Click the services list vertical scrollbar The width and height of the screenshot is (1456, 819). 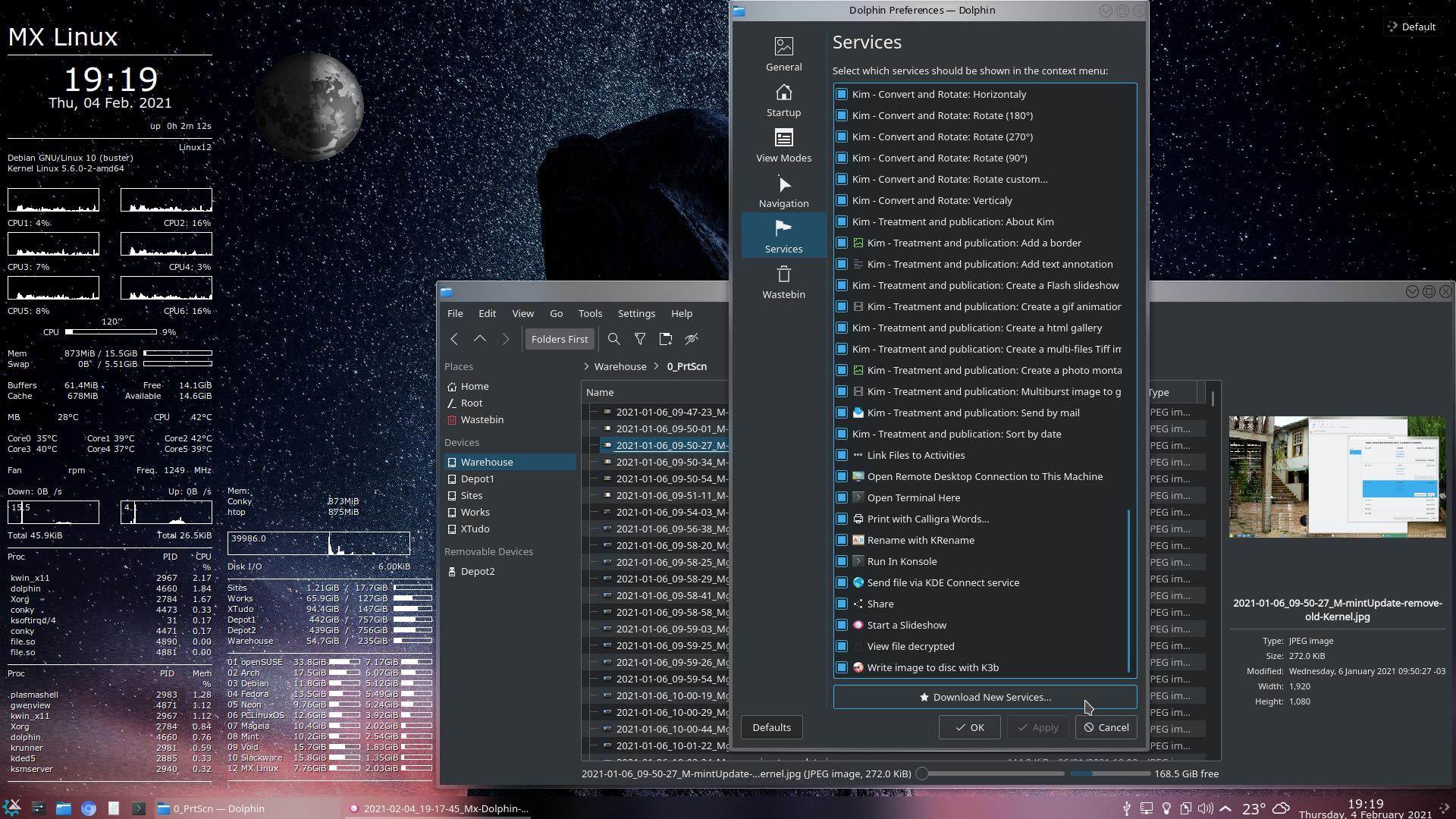click(1129, 591)
